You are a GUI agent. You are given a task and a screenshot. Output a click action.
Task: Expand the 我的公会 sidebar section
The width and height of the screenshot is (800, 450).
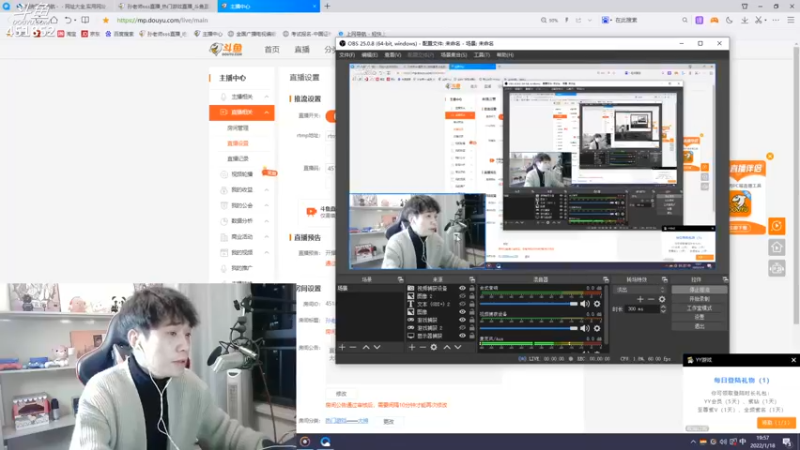pos(266,206)
